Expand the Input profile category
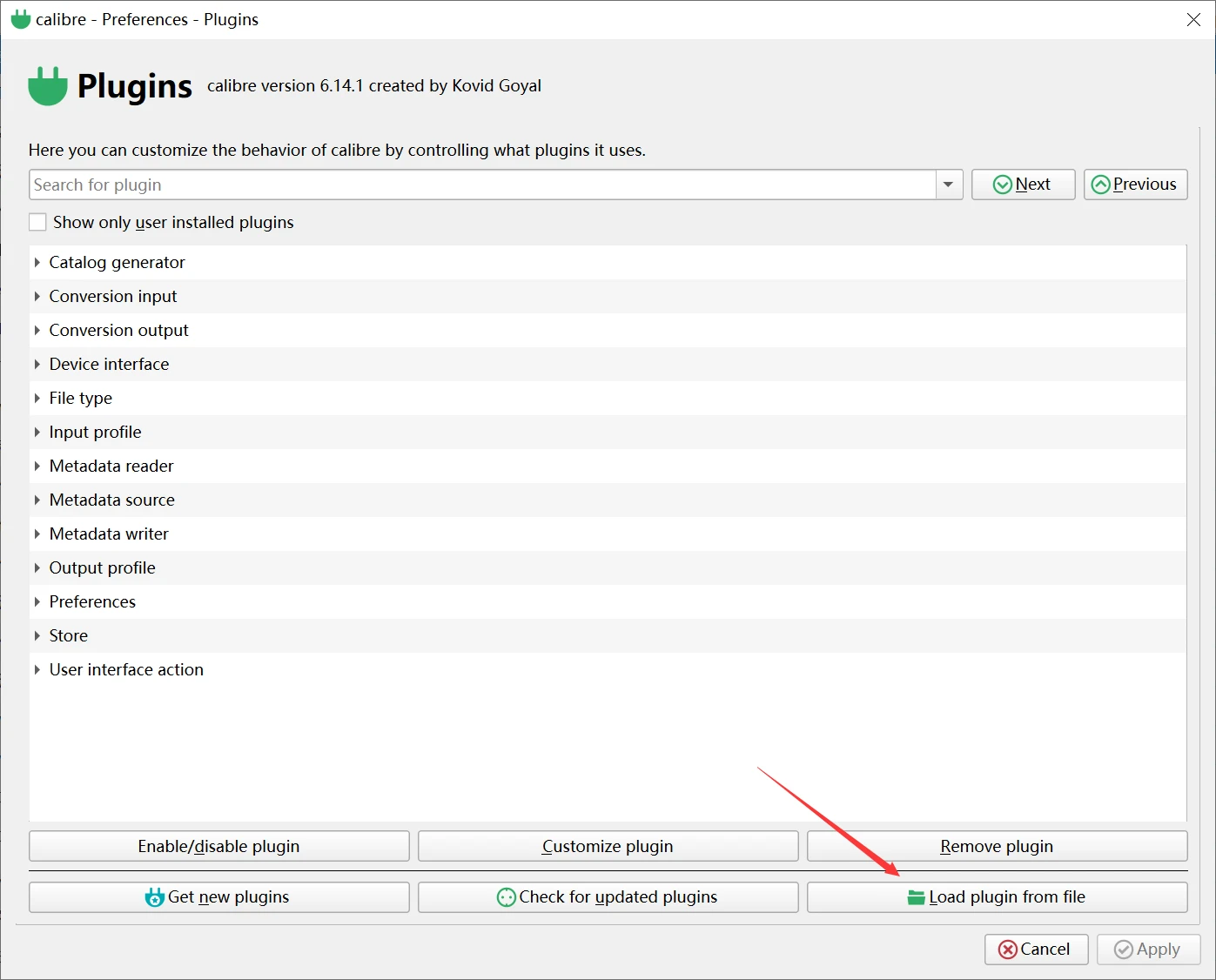Viewport: 1216px width, 980px height. (37, 432)
